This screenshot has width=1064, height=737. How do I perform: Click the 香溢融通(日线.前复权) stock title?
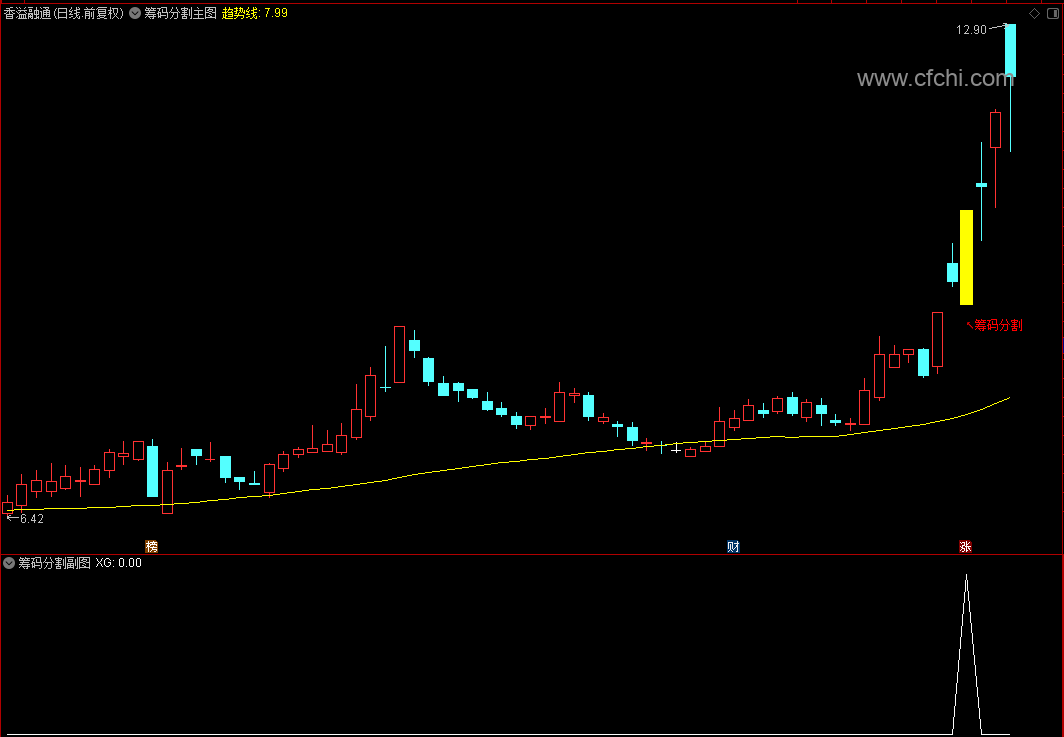[x=64, y=13]
